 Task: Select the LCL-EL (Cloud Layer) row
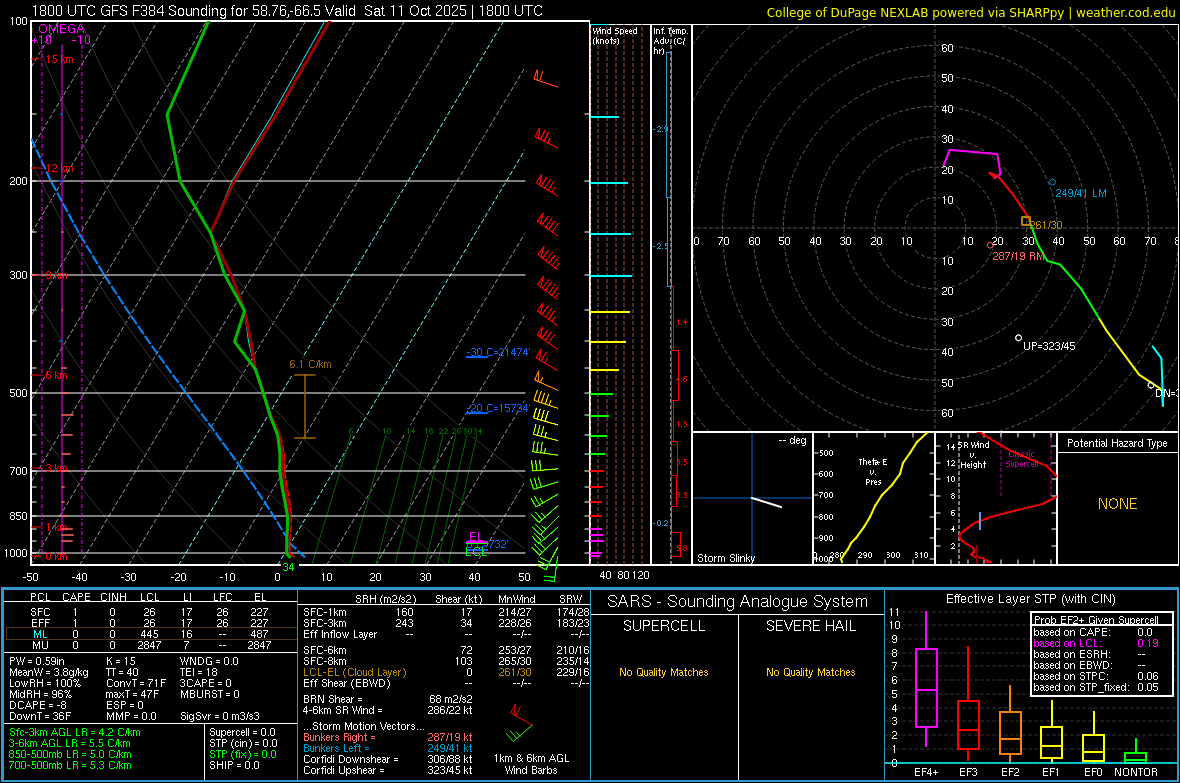click(x=446, y=672)
